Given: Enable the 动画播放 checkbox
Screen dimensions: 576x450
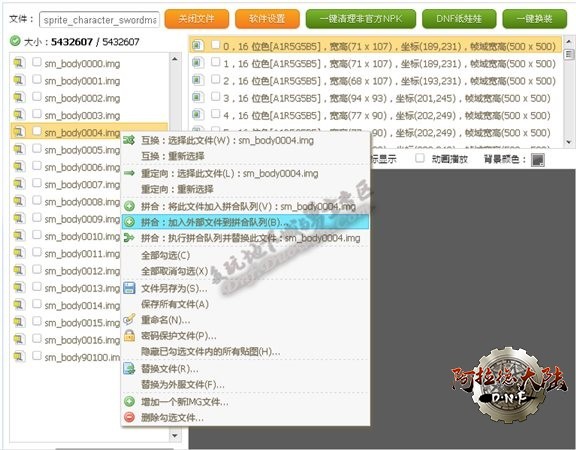Looking at the screenshot, I should [420, 158].
